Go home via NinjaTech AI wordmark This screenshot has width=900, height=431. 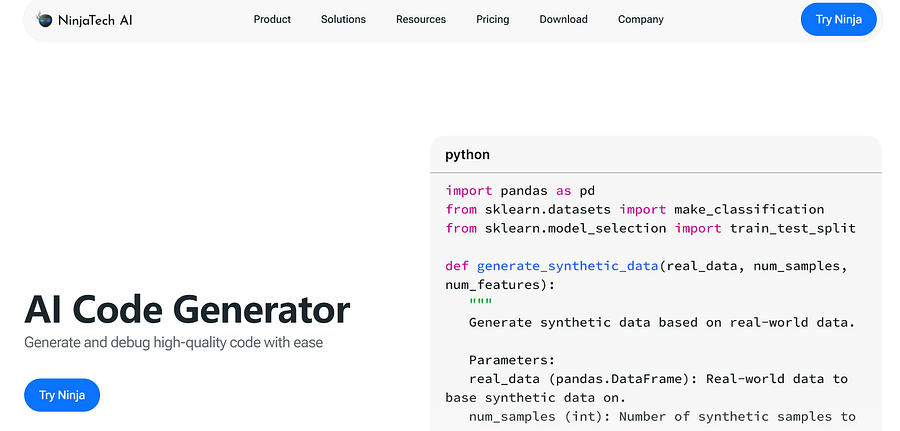click(x=95, y=20)
